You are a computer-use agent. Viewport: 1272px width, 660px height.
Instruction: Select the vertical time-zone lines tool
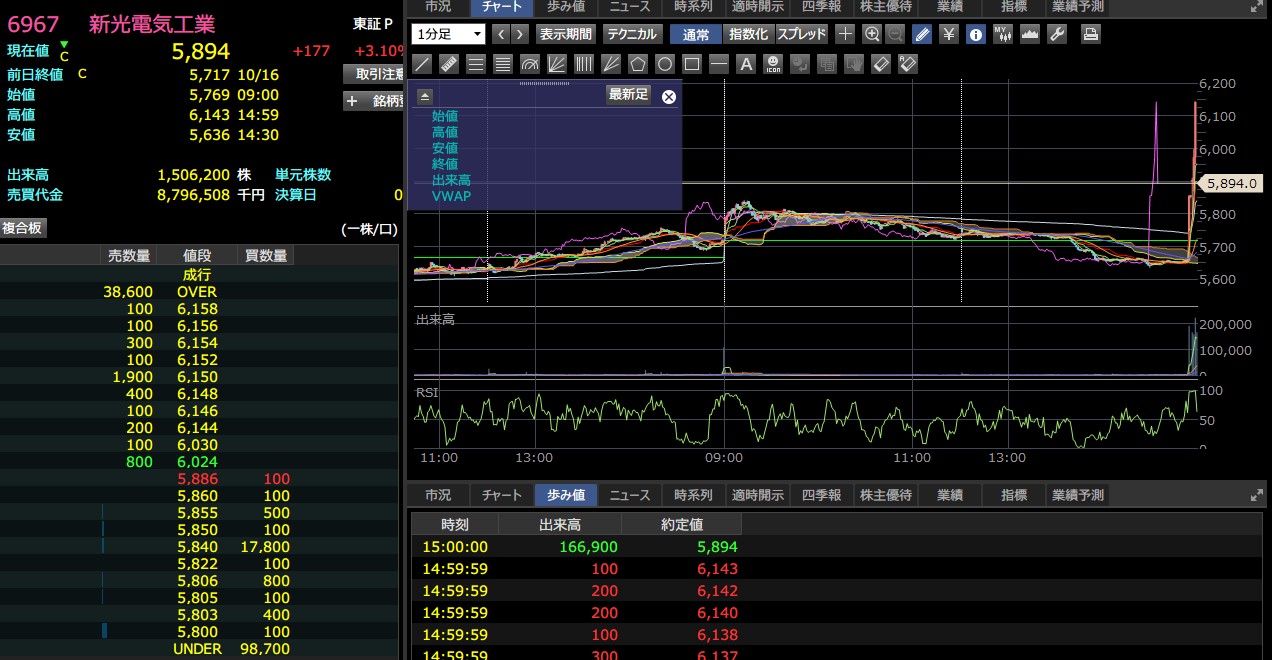[584, 64]
